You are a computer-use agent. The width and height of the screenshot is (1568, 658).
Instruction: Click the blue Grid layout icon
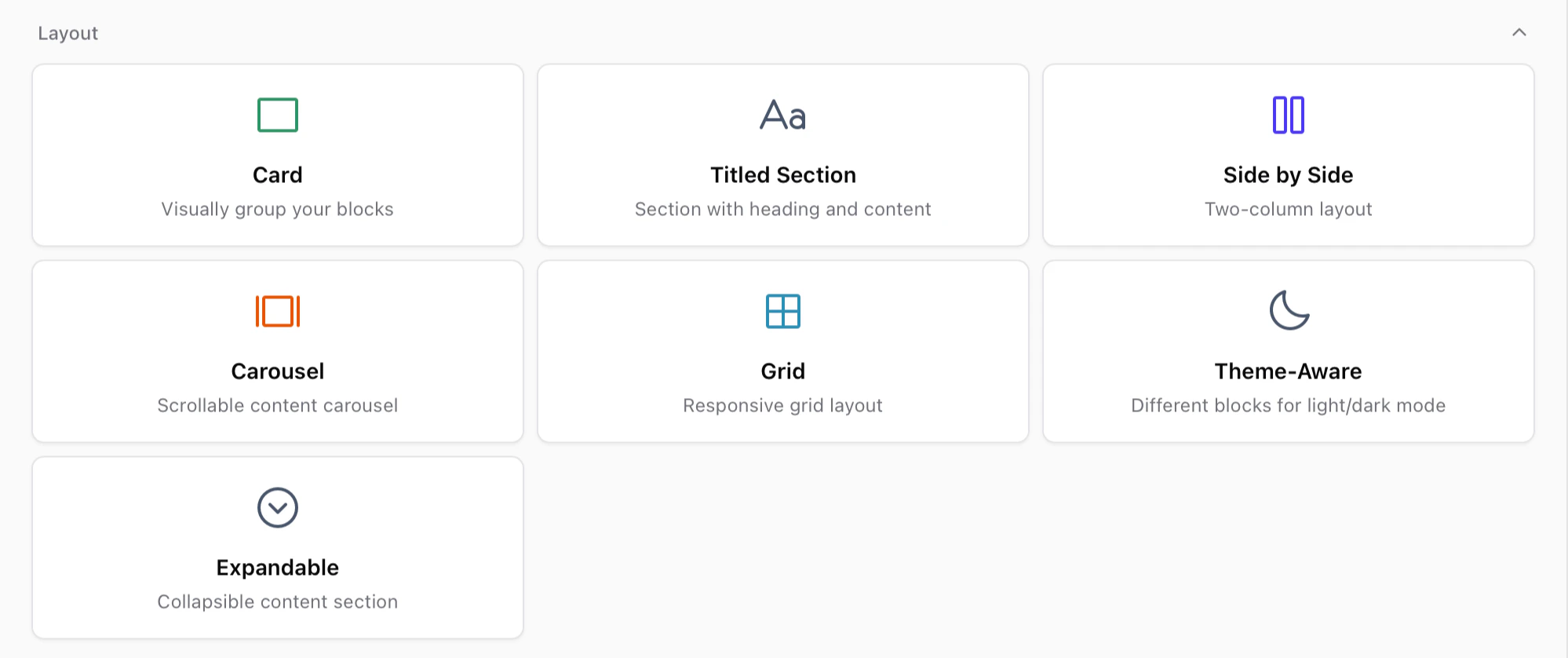coord(782,310)
